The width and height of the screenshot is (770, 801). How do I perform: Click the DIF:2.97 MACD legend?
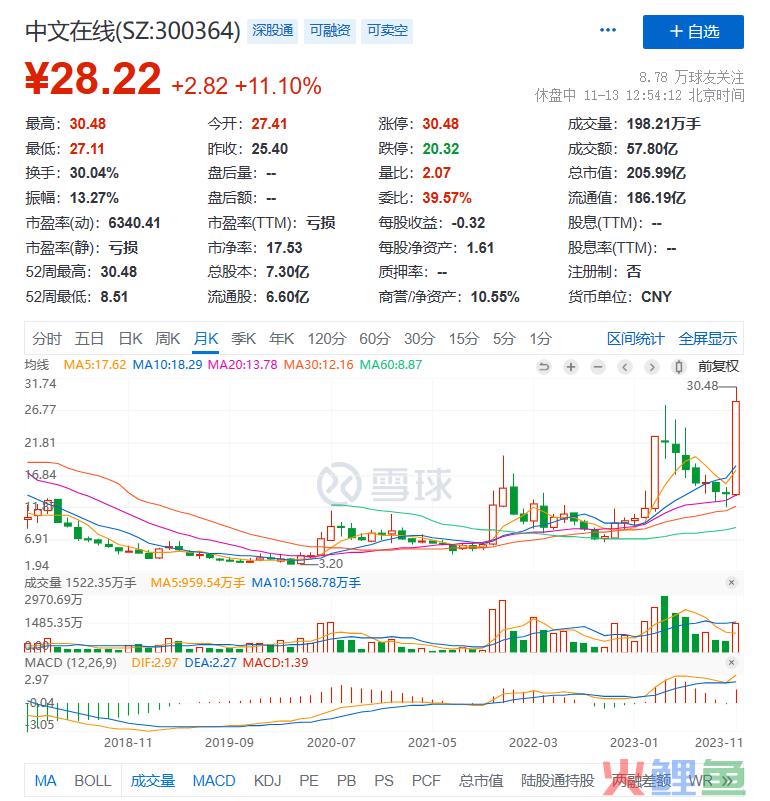(x=154, y=663)
